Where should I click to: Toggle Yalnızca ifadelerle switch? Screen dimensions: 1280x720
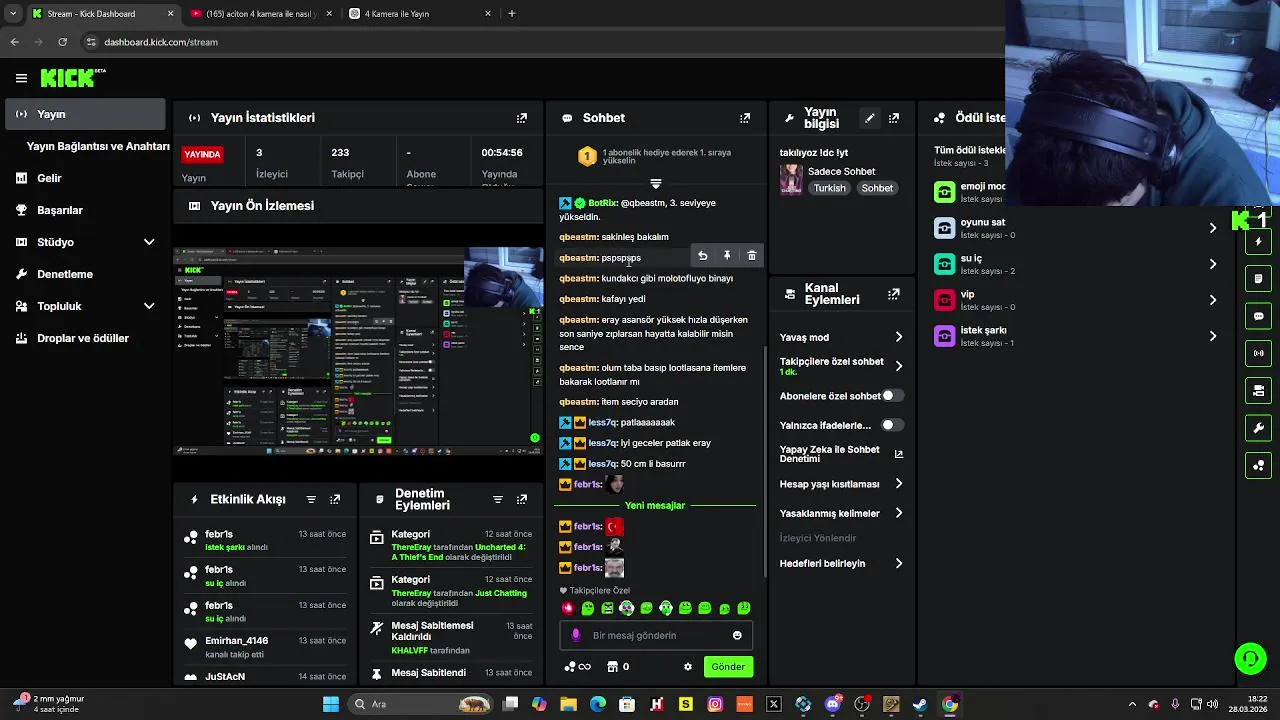[x=892, y=425]
